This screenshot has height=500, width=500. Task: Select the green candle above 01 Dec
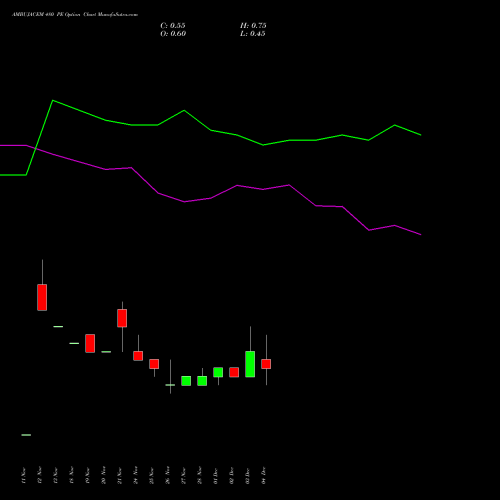pyautogui.click(x=218, y=372)
